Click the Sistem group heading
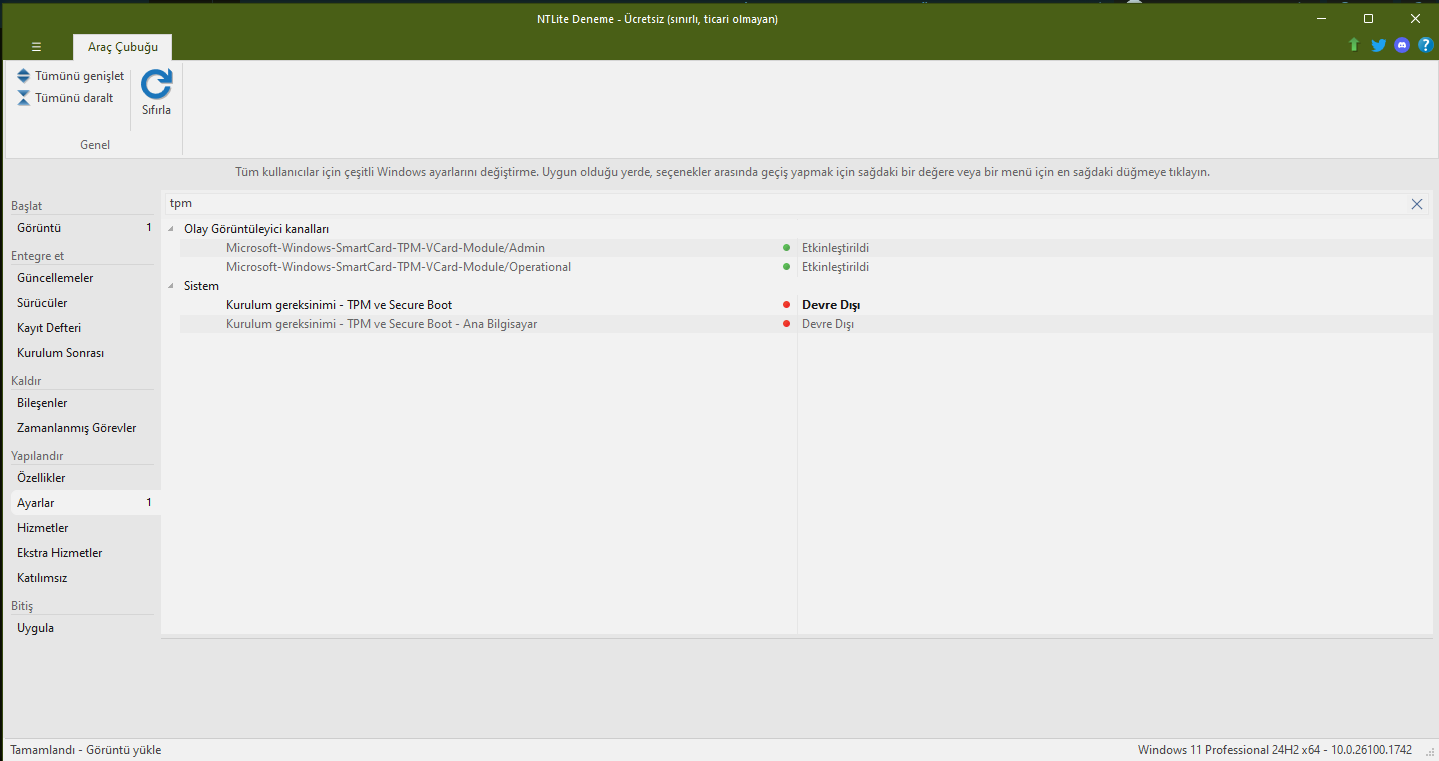The height and width of the screenshot is (761, 1439). coord(201,286)
